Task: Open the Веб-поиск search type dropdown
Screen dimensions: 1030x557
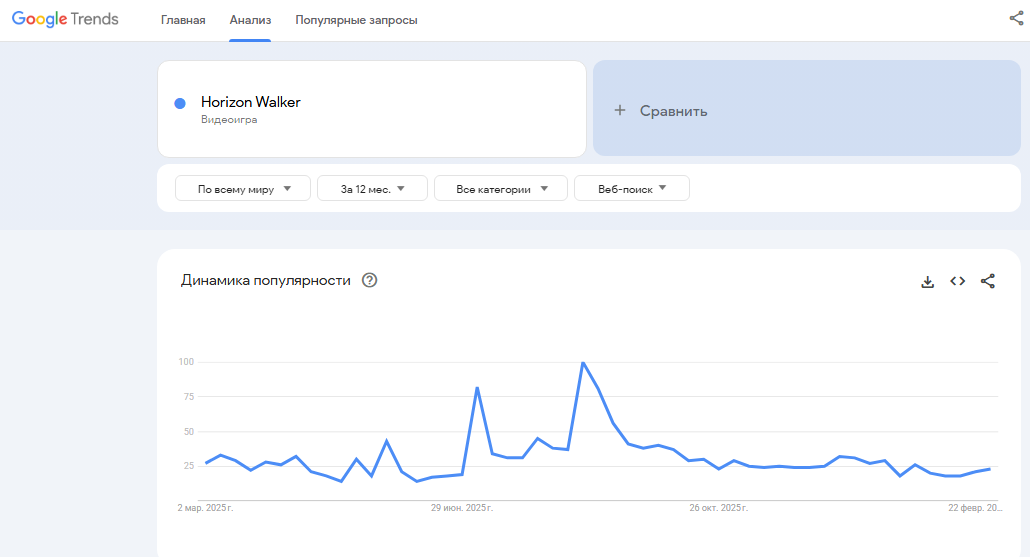Action: [631, 188]
